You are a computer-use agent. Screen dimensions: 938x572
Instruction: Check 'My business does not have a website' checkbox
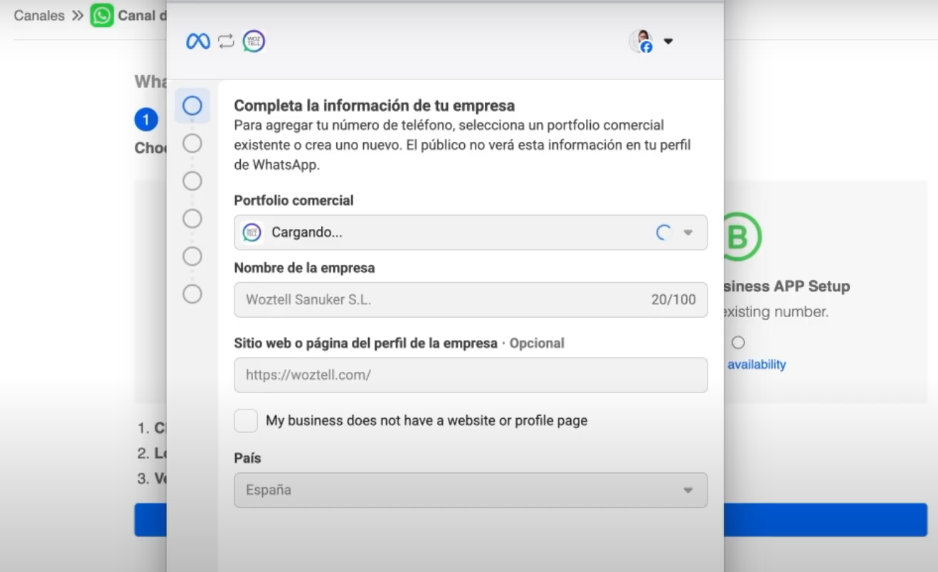click(246, 421)
